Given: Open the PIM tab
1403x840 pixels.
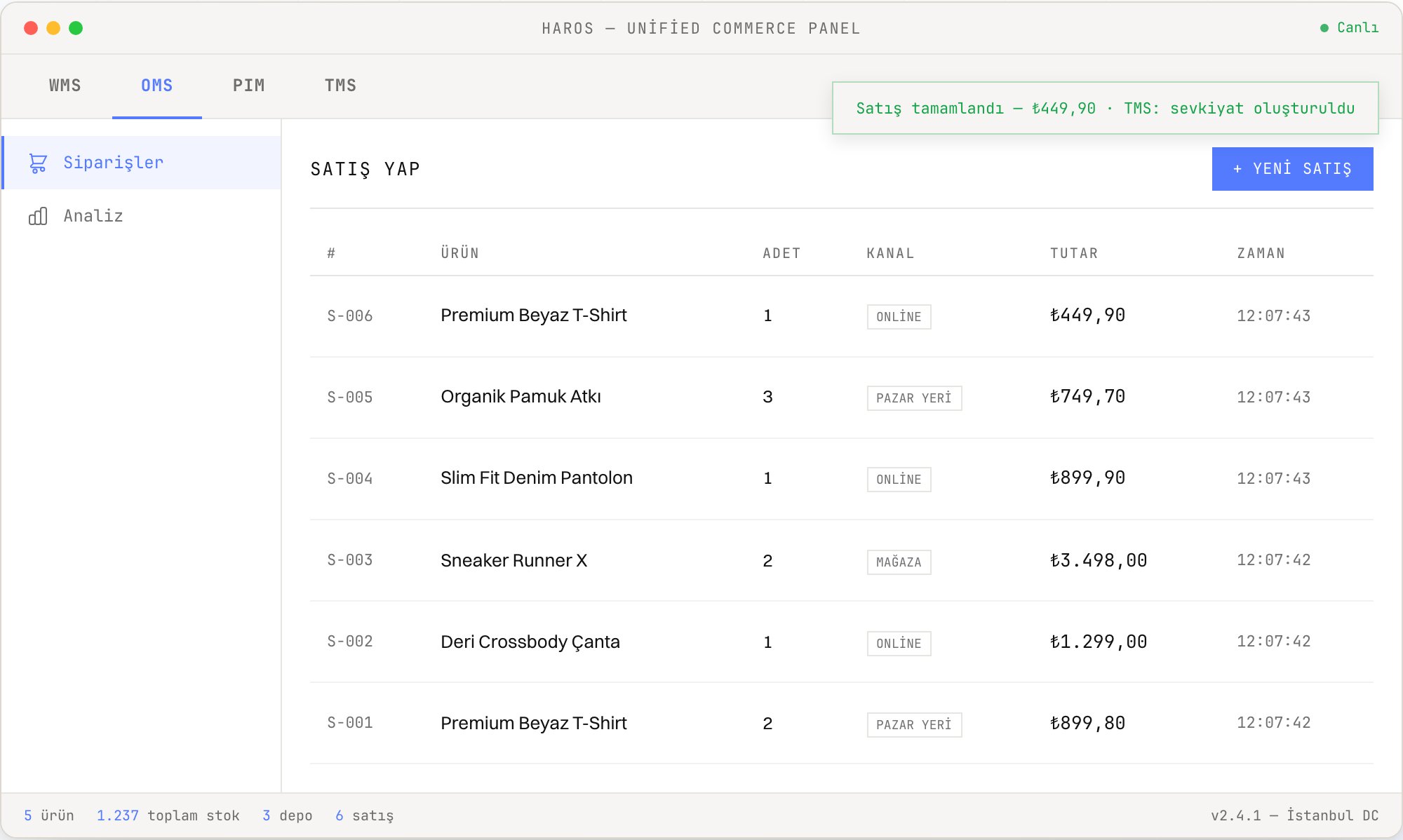Looking at the screenshot, I should [249, 86].
